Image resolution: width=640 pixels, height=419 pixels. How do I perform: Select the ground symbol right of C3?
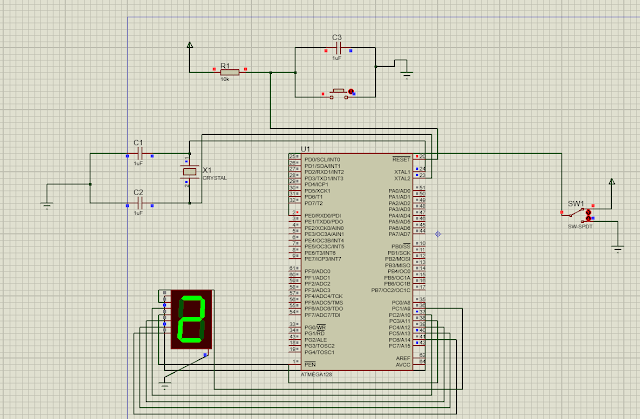[407, 75]
